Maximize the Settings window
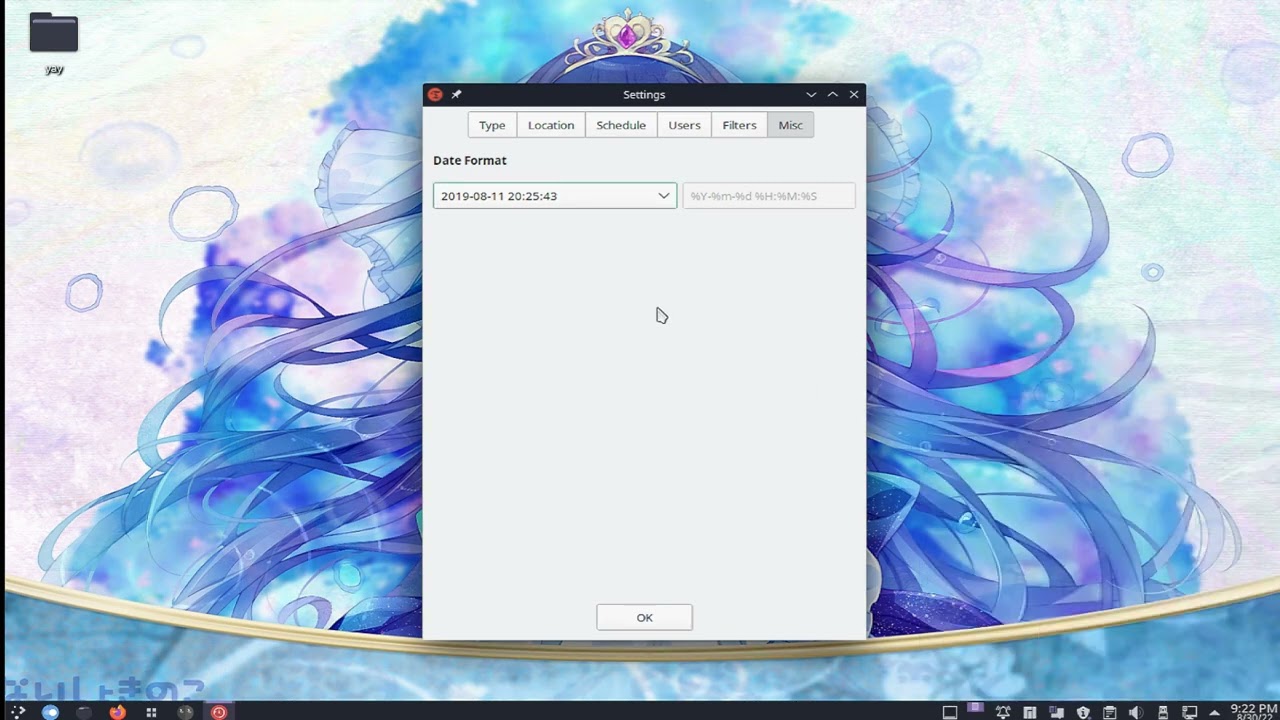 832,94
